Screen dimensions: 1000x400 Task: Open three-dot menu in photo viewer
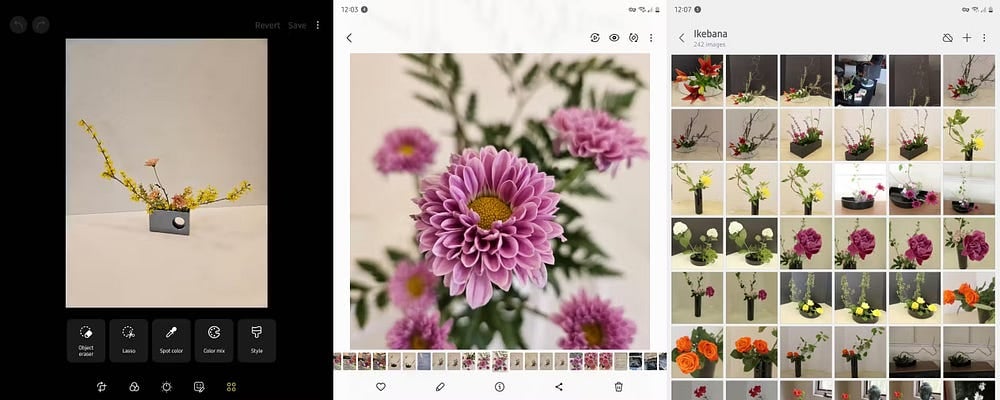coord(651,38)
